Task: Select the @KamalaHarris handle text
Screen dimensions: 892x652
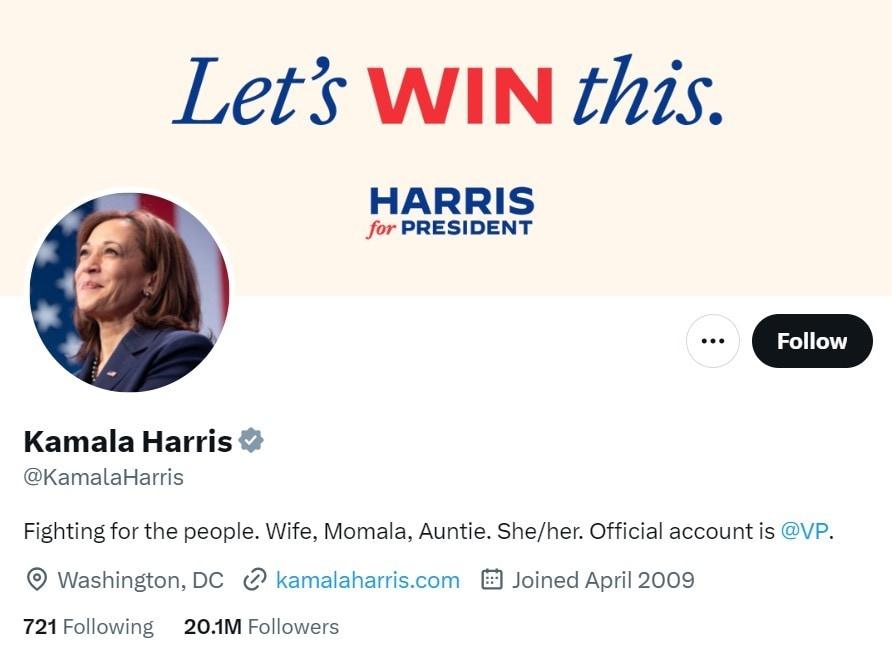Action: tap(104, 477)
